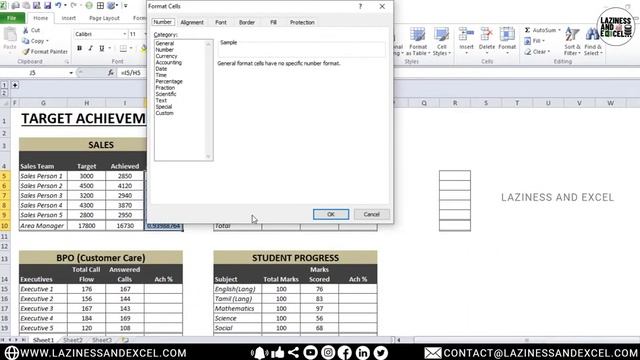Open the Clipboard group dialog launcher
The width and height of the screenshot is (640, 360).
67,62
